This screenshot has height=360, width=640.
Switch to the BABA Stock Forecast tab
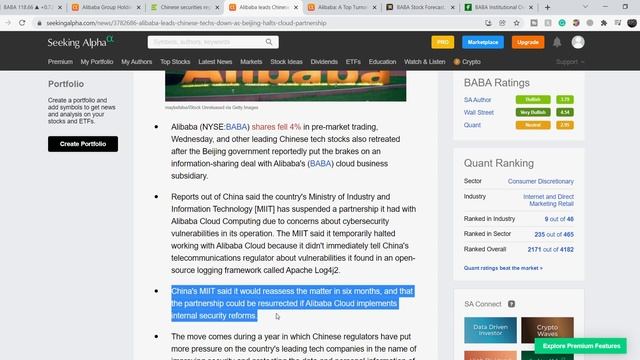click(420, 7)
